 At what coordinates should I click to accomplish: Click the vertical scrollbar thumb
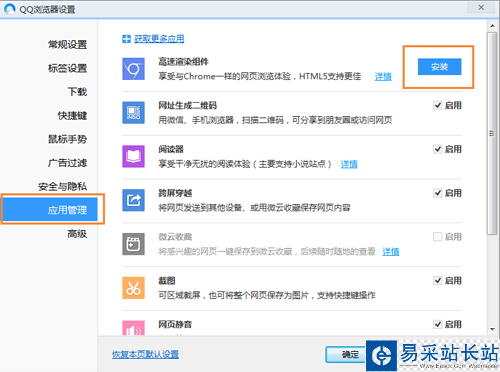pyautogui.click(x=492, y=133)
